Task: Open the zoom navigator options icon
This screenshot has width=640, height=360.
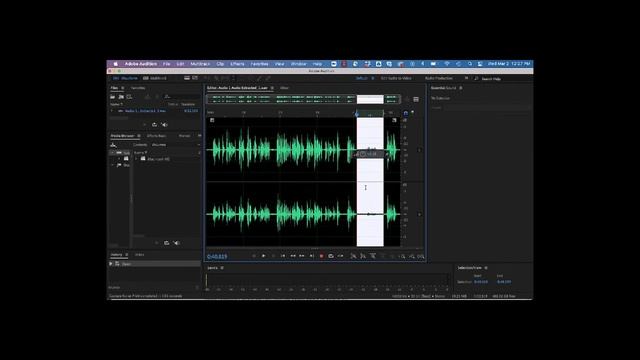Action: (x=416, y=99)
